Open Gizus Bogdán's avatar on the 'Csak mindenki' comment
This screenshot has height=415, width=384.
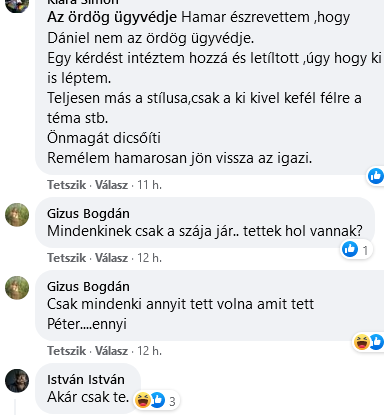(17, 288)
